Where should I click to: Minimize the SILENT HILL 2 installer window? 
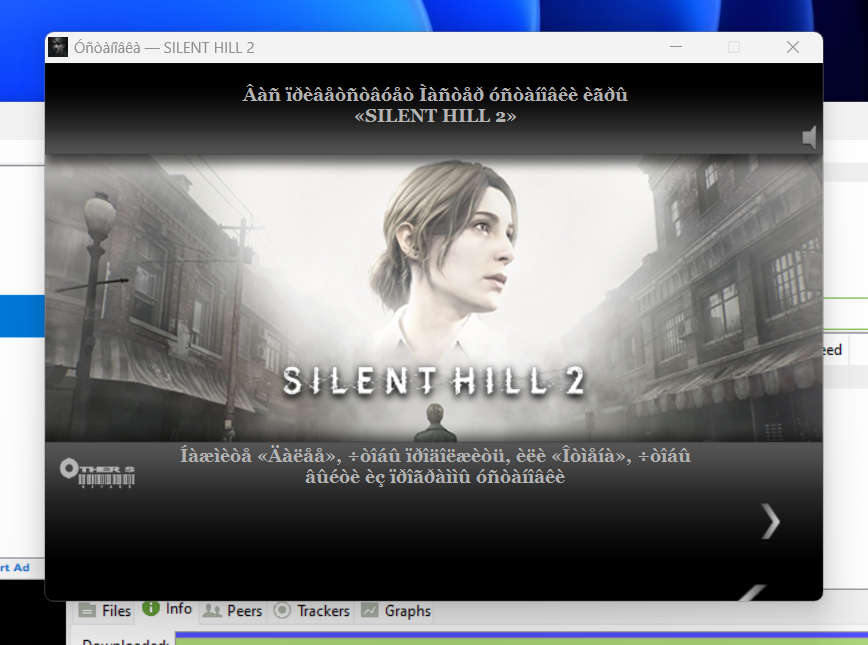click(x=676, y=47)
